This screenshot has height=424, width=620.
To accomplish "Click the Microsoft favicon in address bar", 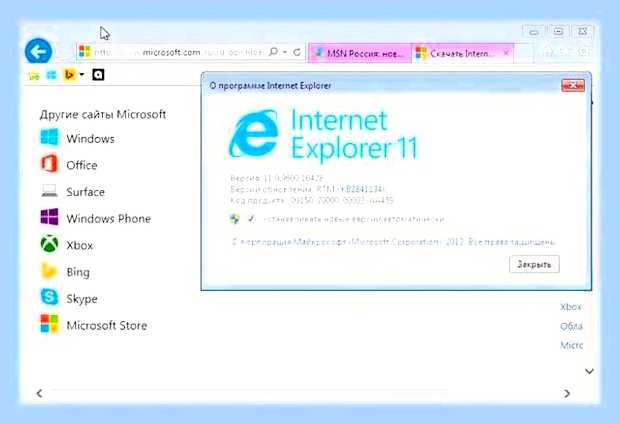I will coord(85,51).
